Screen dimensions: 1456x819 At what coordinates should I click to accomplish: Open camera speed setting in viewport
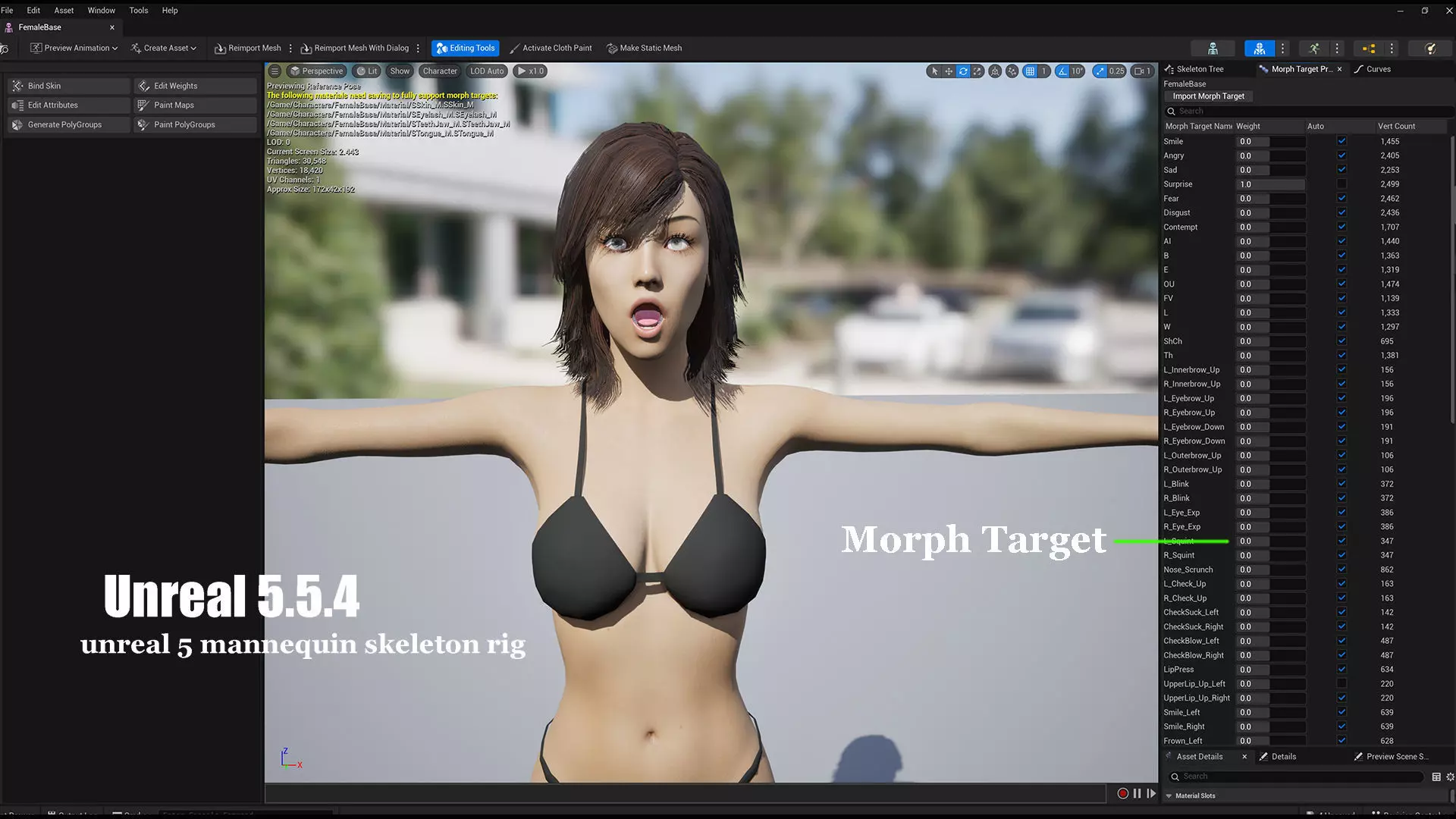point(1142,71)
